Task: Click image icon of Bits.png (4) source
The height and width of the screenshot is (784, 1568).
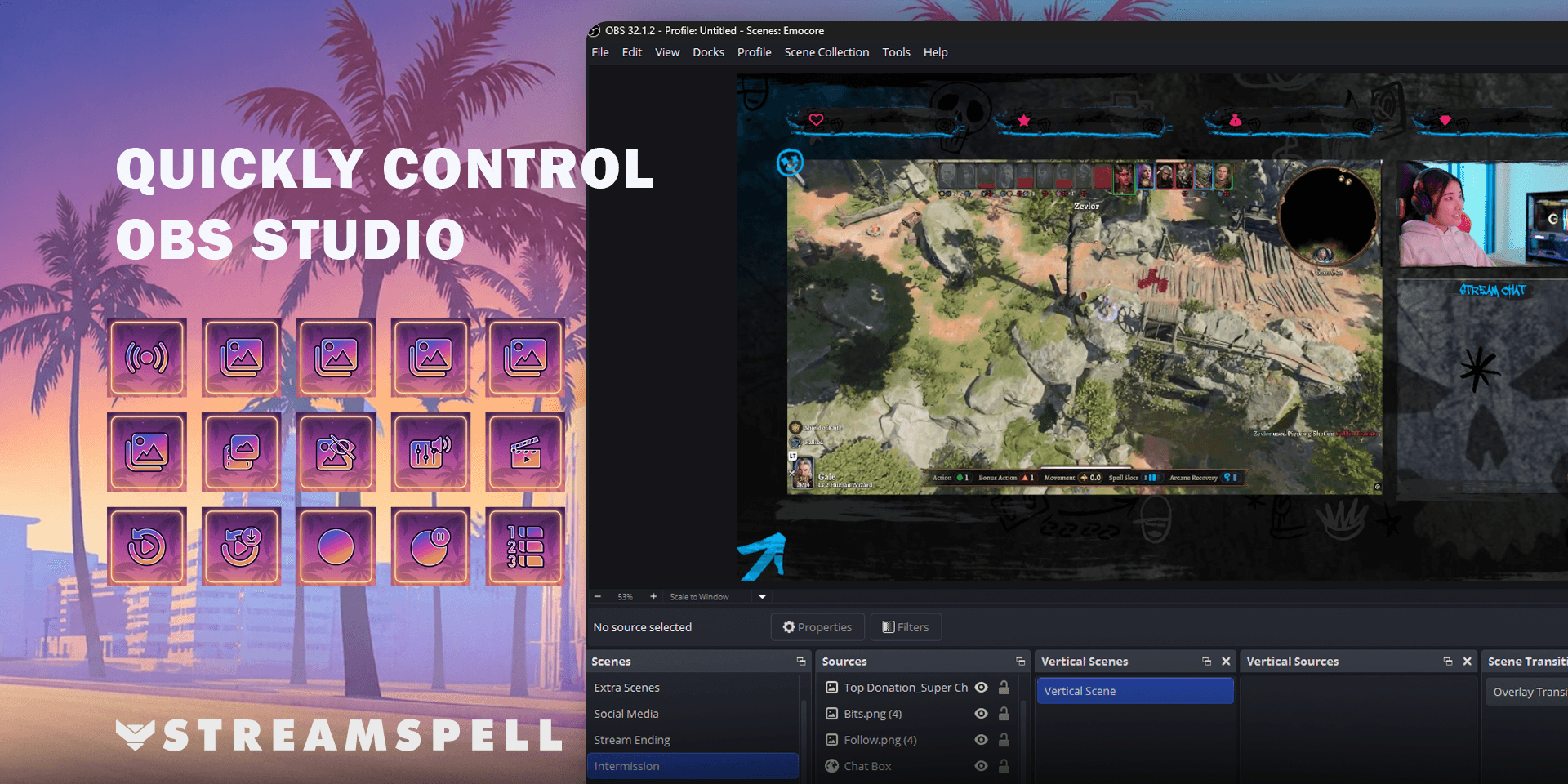Action: coord(831,714)
